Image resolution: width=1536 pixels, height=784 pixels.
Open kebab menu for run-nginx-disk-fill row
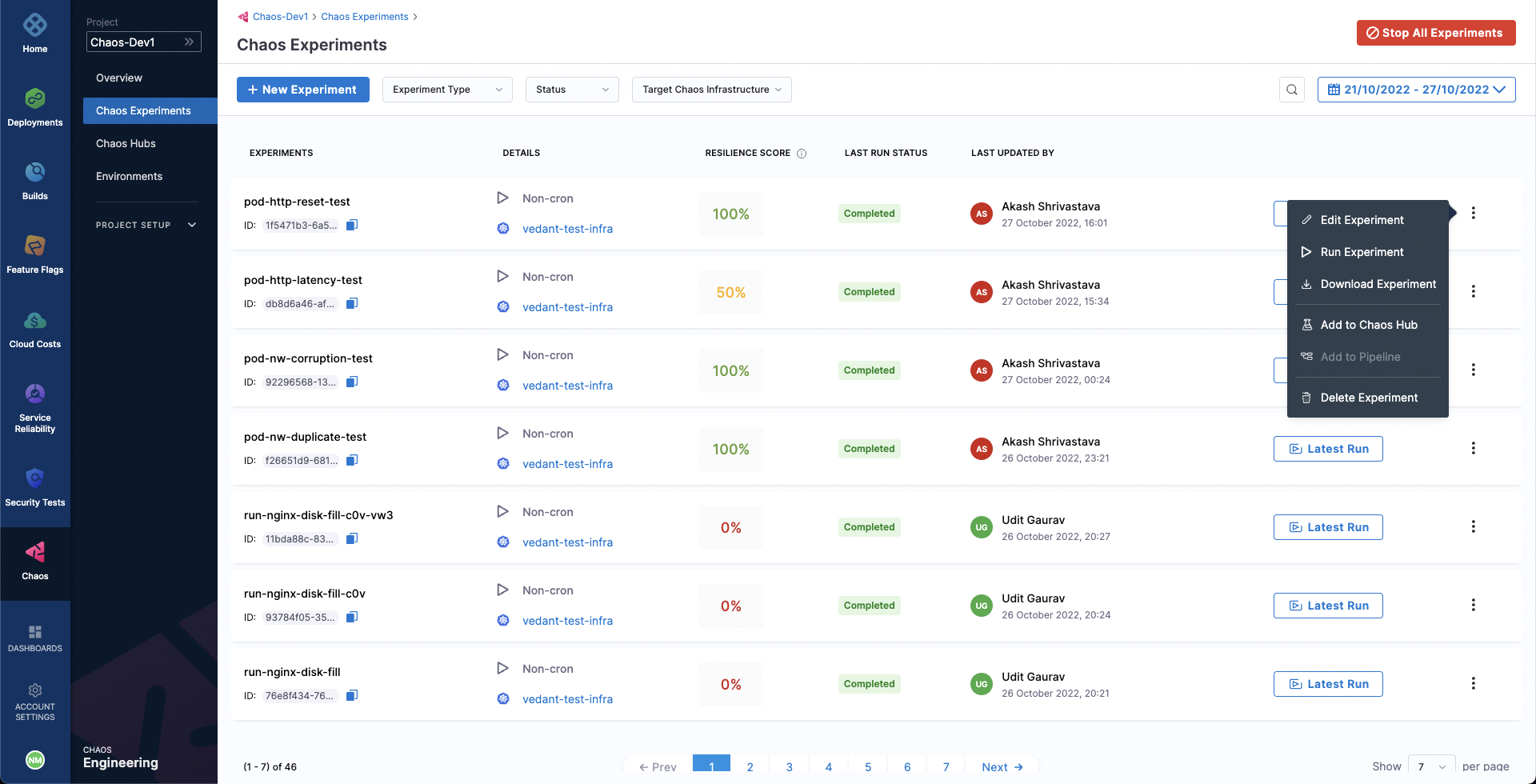(1473, 683)
